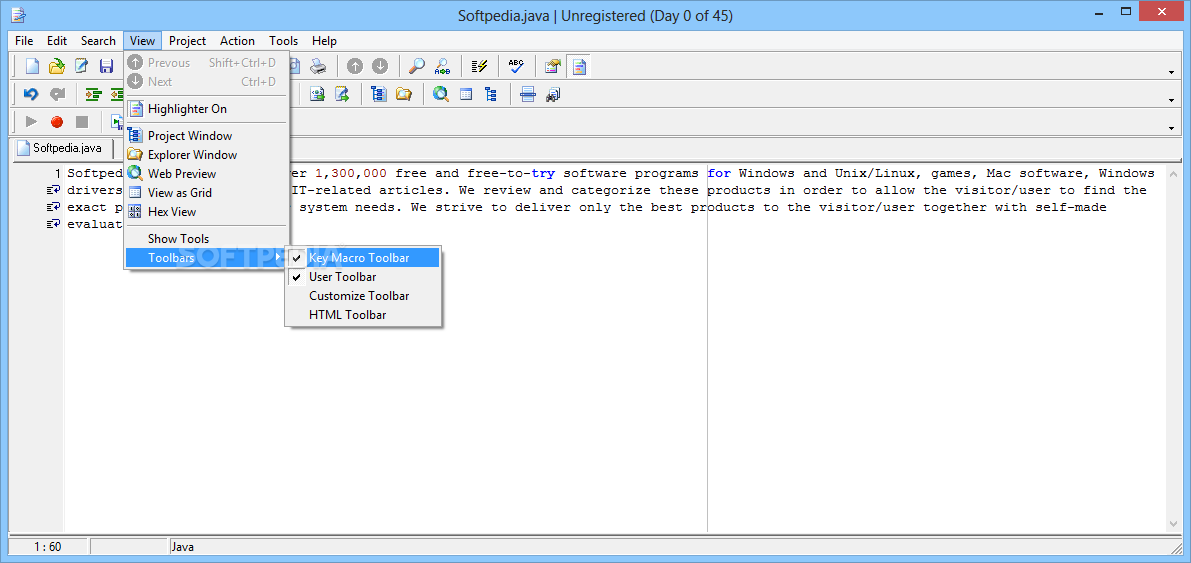
Task: Choose View as Grid menu entry
Action: [x=206, y=192]
